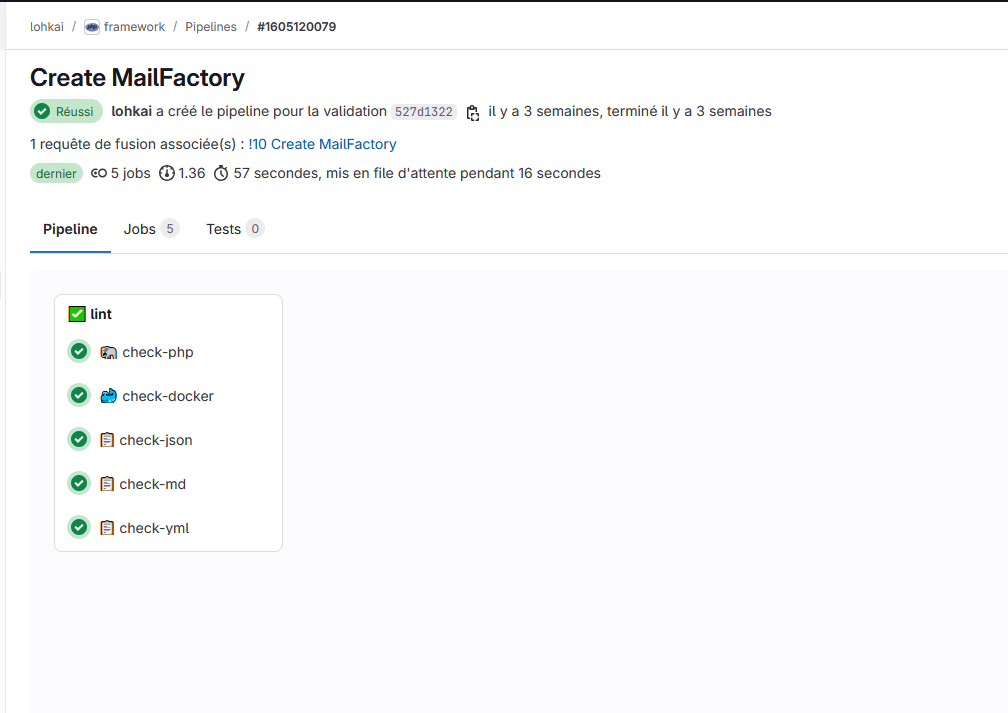Click the Tests count badge 0
Screen dimensions: 1008x713
tap(255, 228)
